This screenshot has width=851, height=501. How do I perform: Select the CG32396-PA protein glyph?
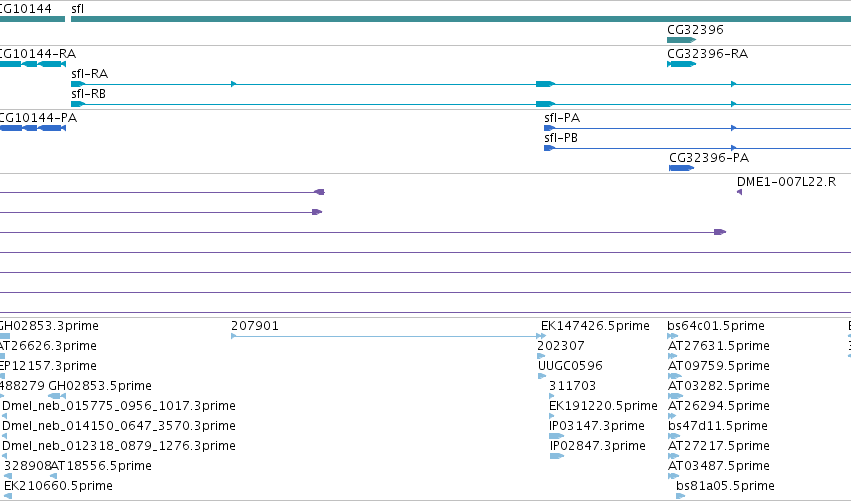[x=681, y=168]
